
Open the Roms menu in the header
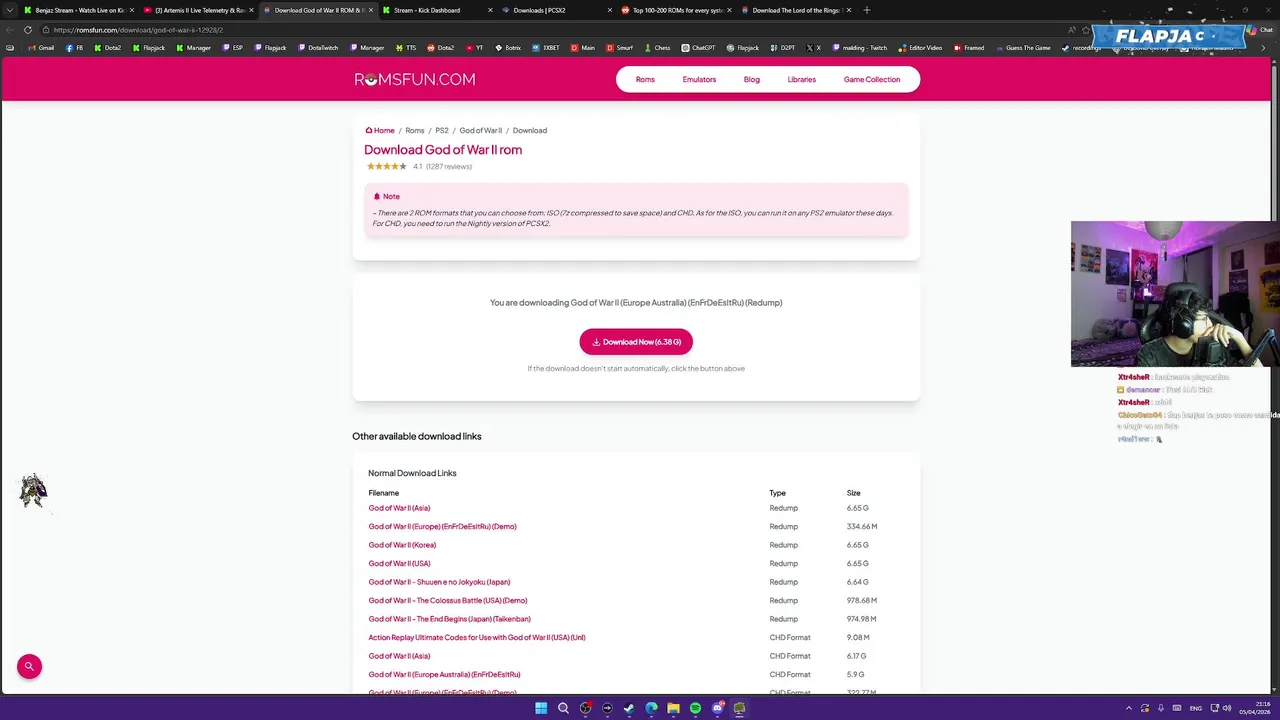tap(645, 79)
